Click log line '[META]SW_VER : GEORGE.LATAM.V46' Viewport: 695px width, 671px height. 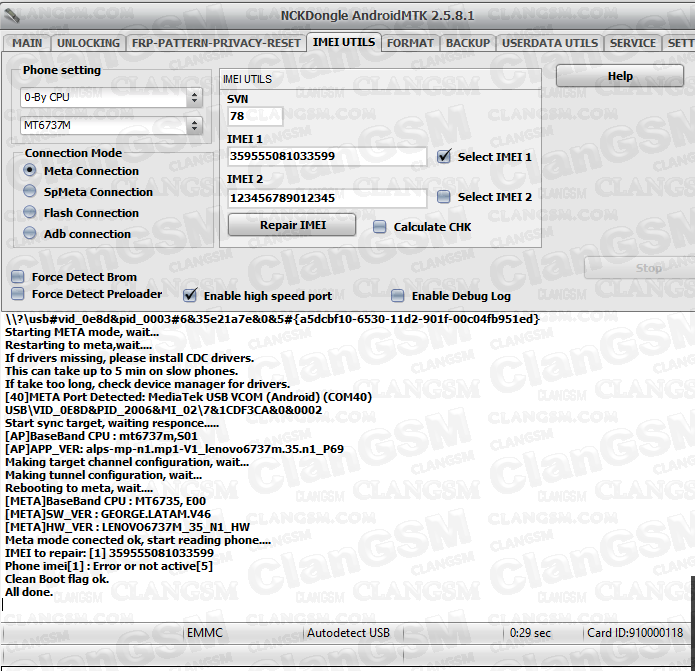(108, 514)
